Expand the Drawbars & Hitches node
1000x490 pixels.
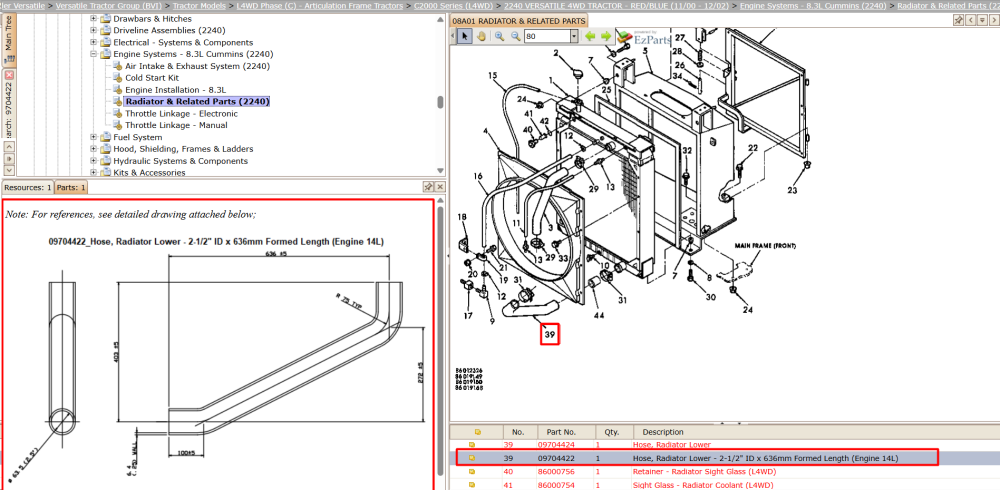pyautogui.click(x=94, y=19)
